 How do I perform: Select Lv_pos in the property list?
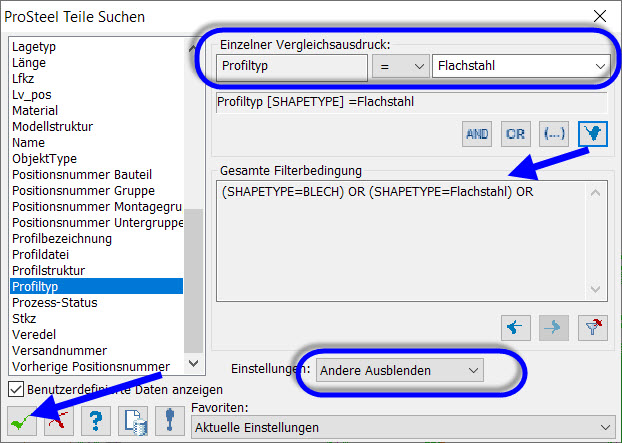tap(96, 95)
